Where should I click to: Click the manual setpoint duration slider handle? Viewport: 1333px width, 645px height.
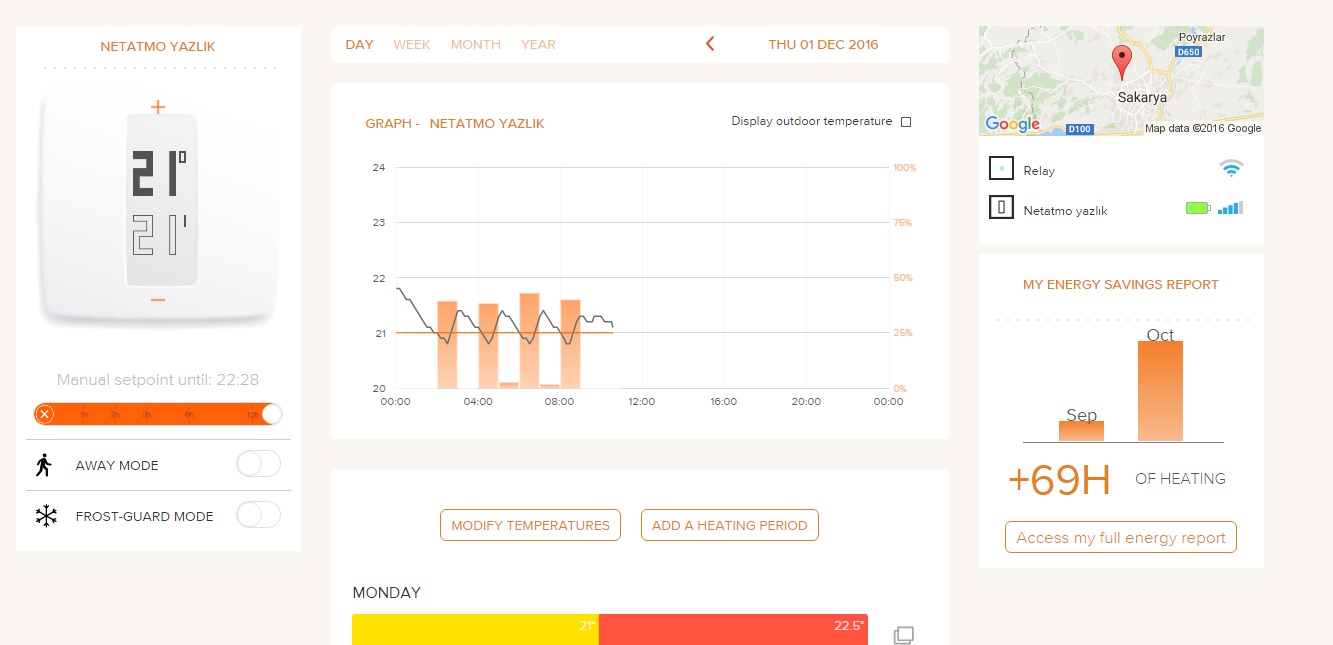271,414
